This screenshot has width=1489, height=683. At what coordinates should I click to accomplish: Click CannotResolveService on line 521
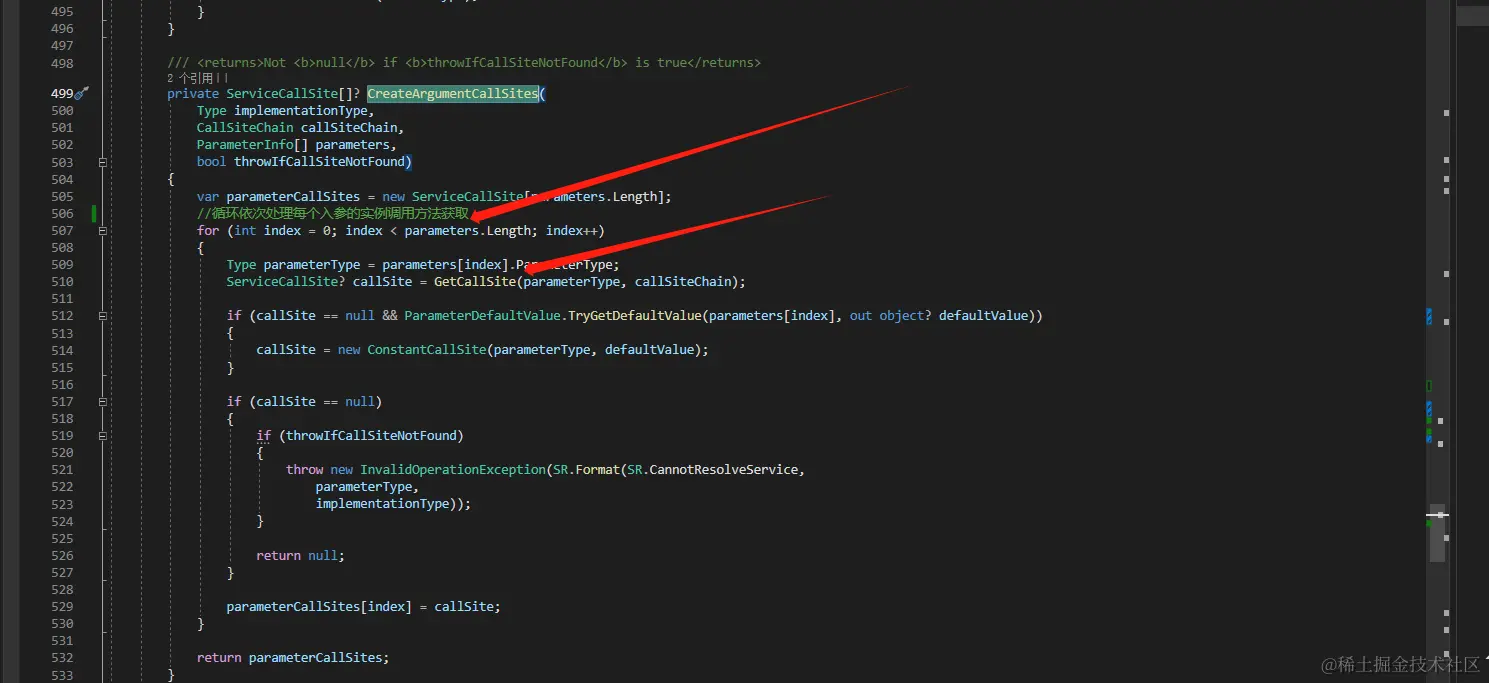(x=725, y=470)
